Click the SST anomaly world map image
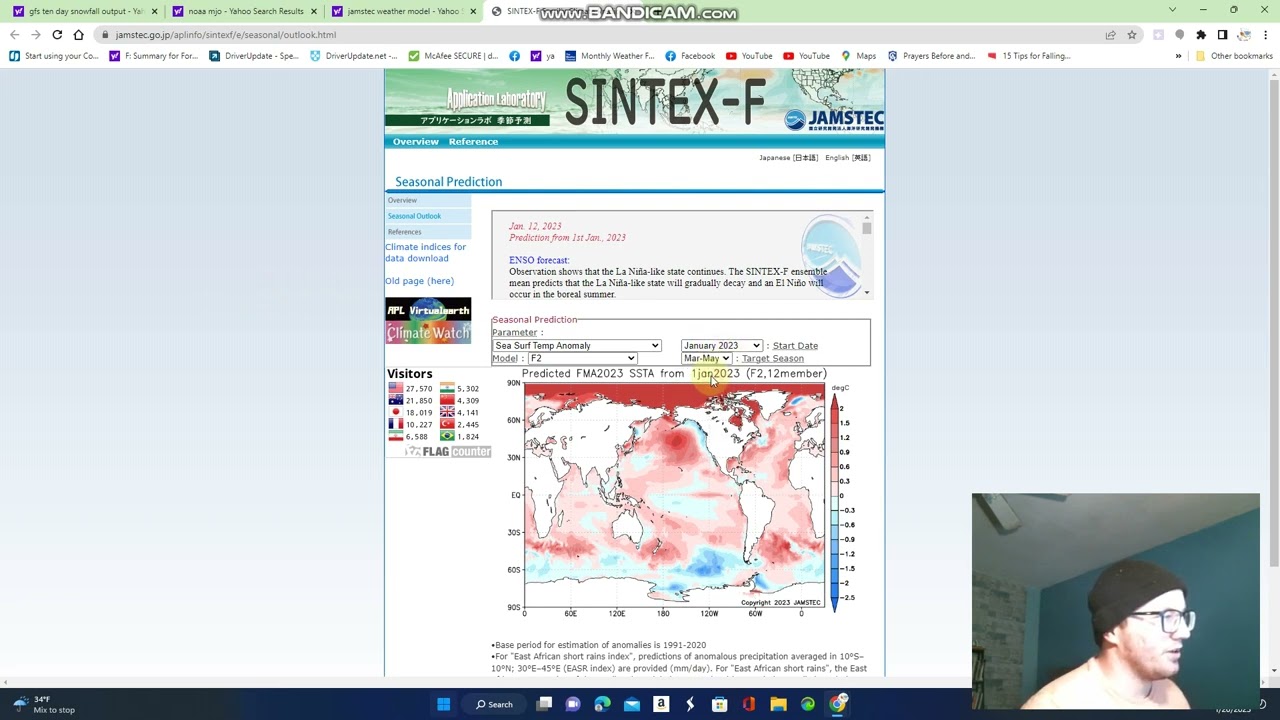 [x=674, y=495]
